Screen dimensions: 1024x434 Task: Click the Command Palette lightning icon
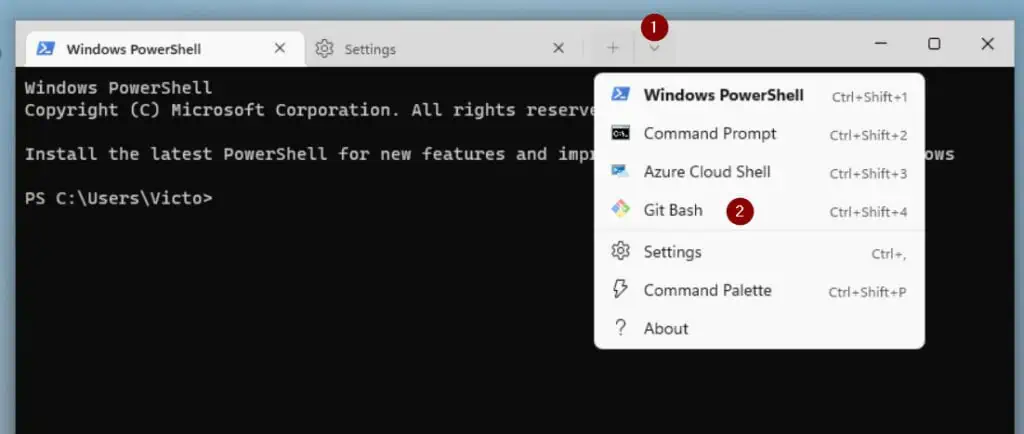620,289
